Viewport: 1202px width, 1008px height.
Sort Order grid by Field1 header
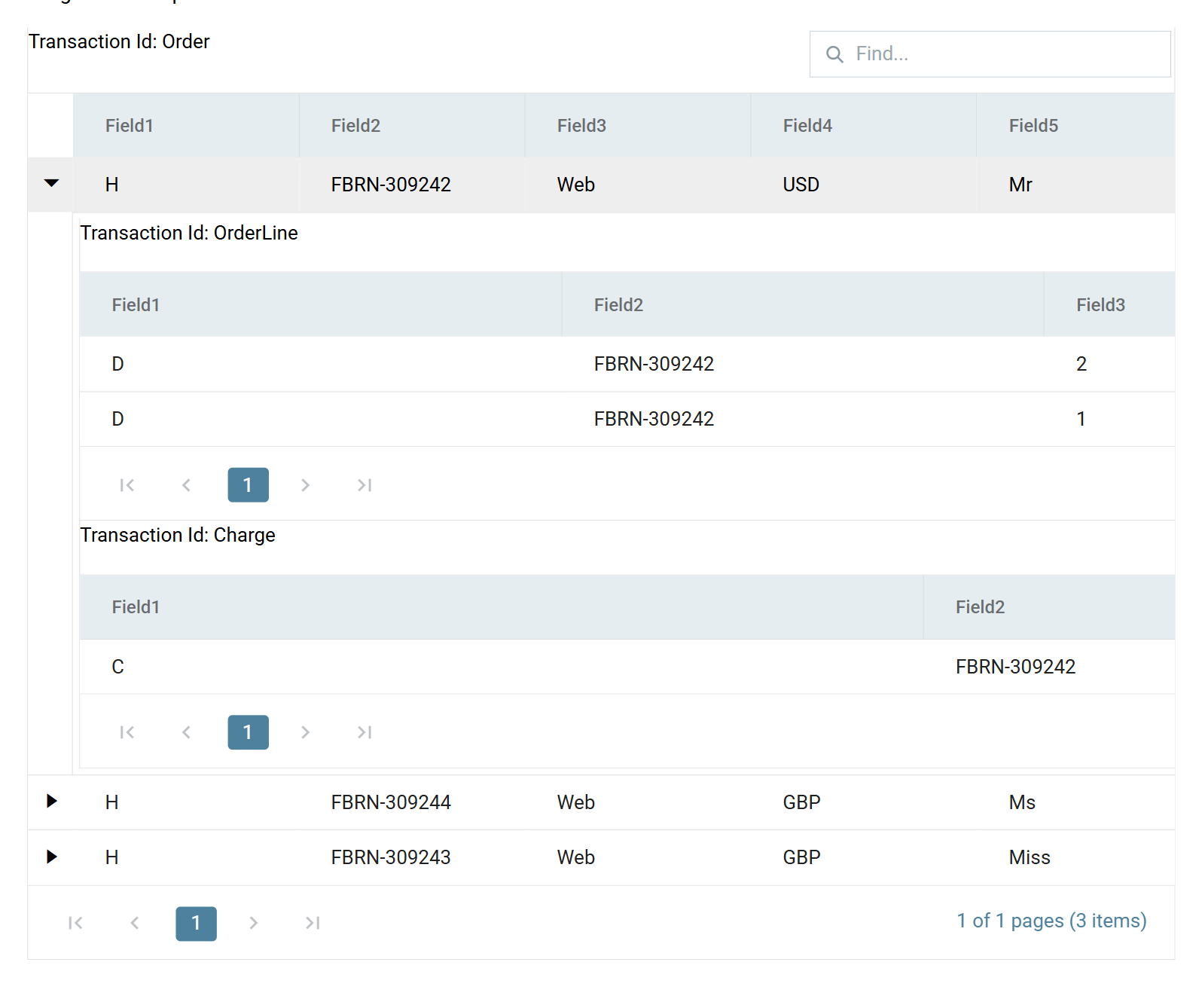point(186,126)
